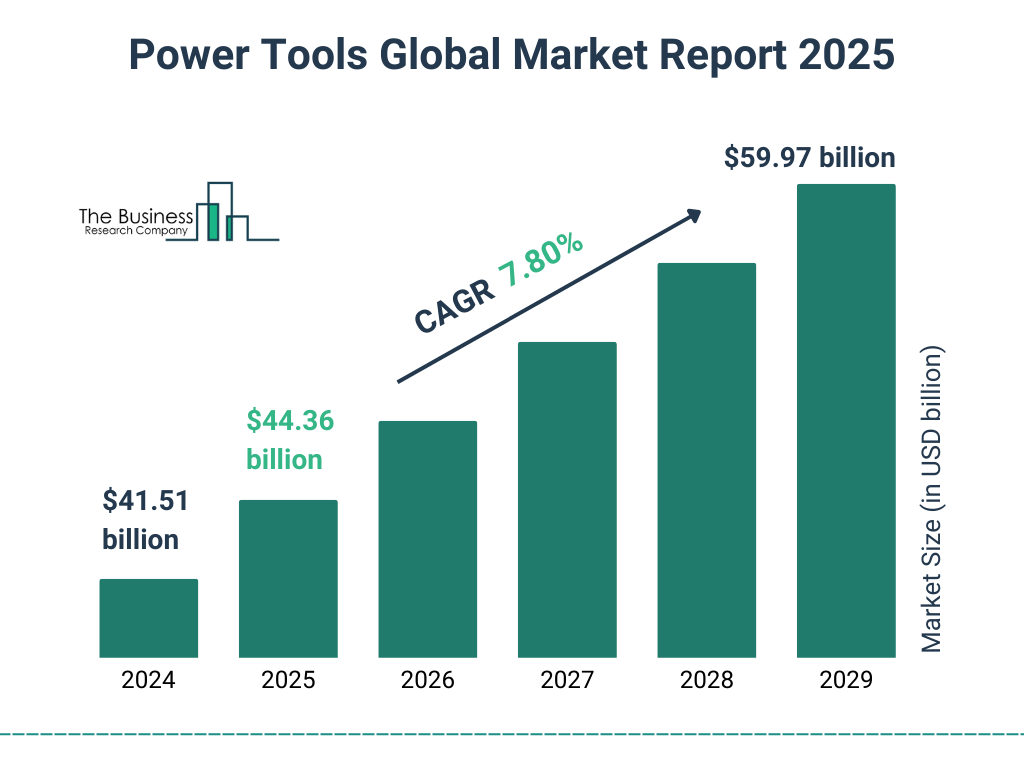Click the 2025 bar in chart
Viewport: 1024px width, 768px height.
tap(288, 578)
